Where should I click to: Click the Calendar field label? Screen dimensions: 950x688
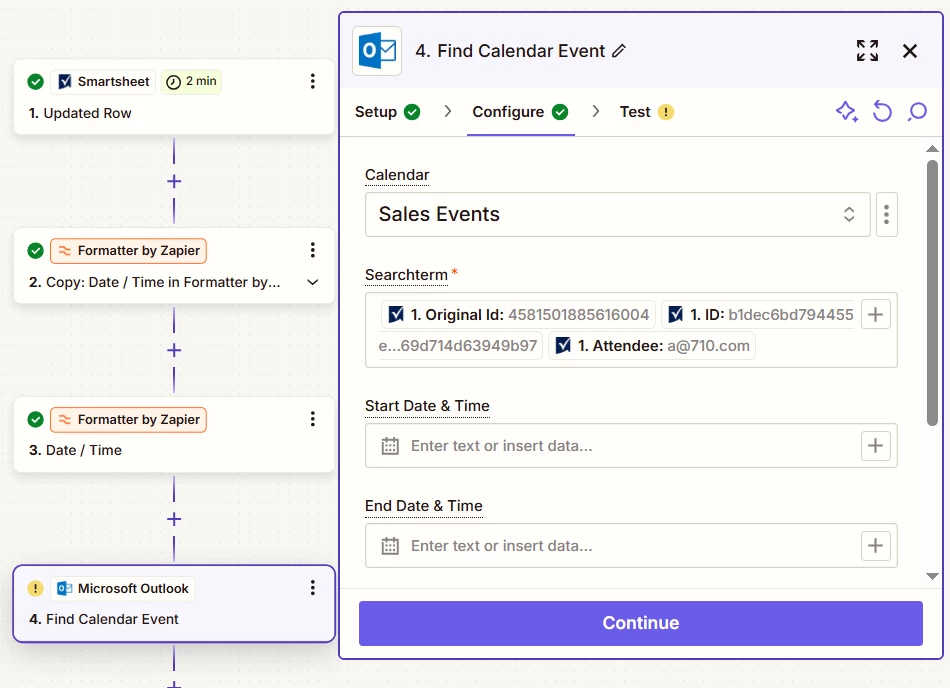(397, 175)
